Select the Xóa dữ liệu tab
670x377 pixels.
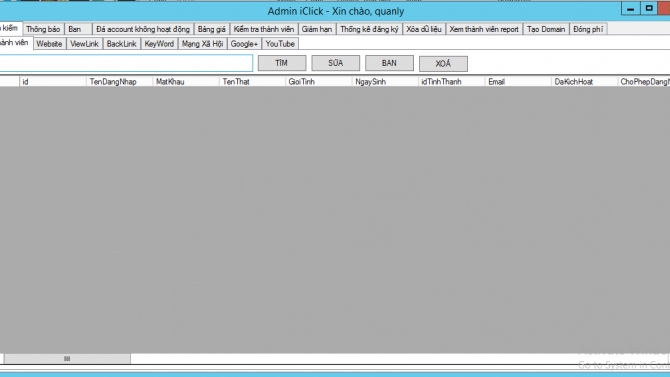tap(423, 29)
